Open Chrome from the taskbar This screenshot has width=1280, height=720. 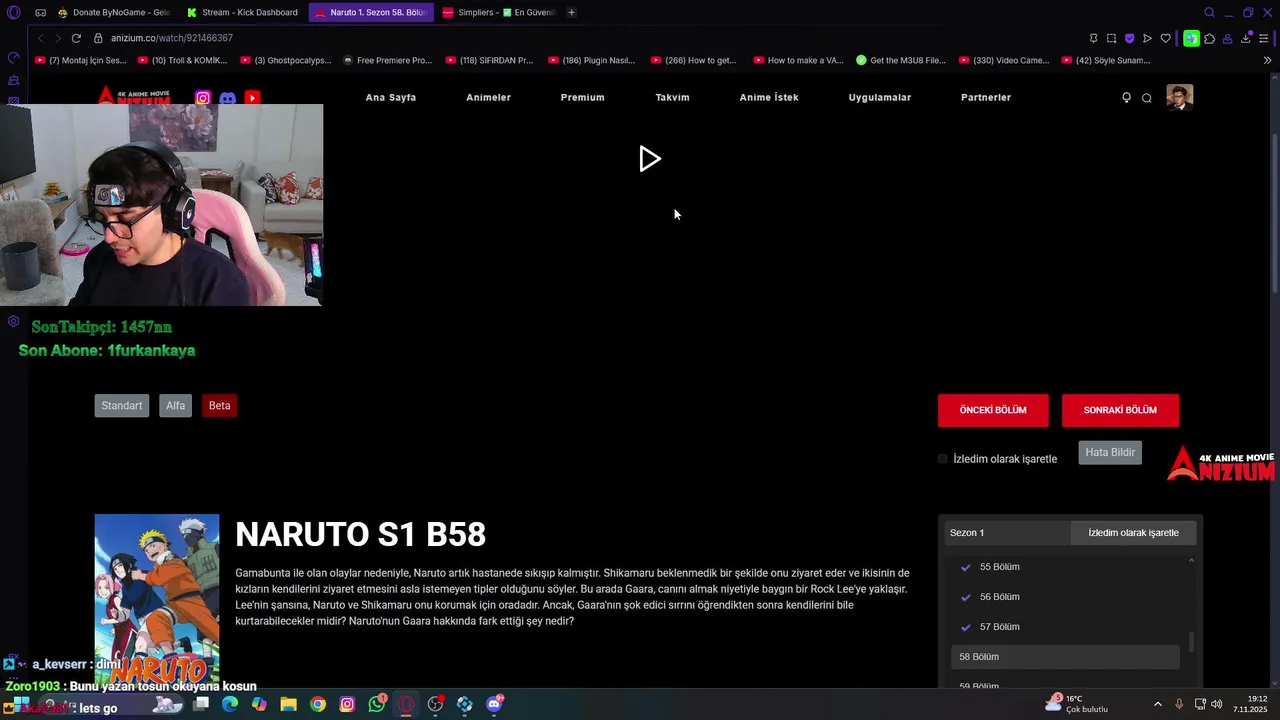(x=318, y=704)
